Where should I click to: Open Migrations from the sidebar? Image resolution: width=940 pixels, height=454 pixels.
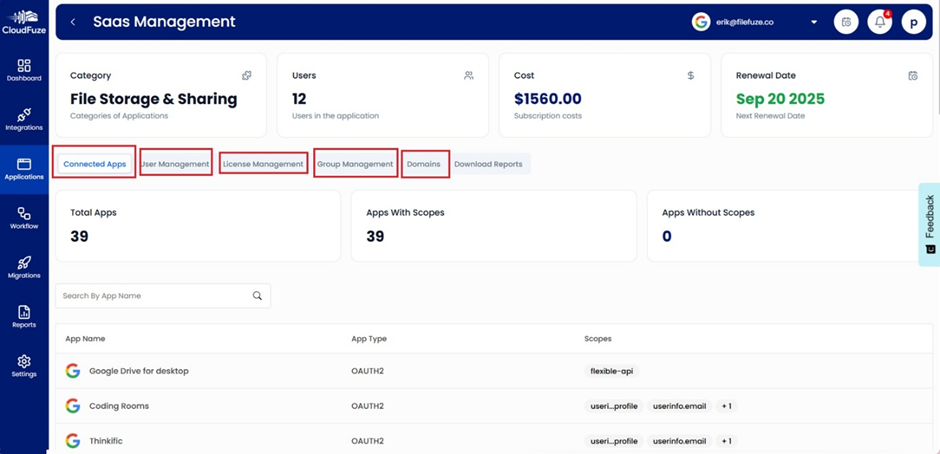24,267
